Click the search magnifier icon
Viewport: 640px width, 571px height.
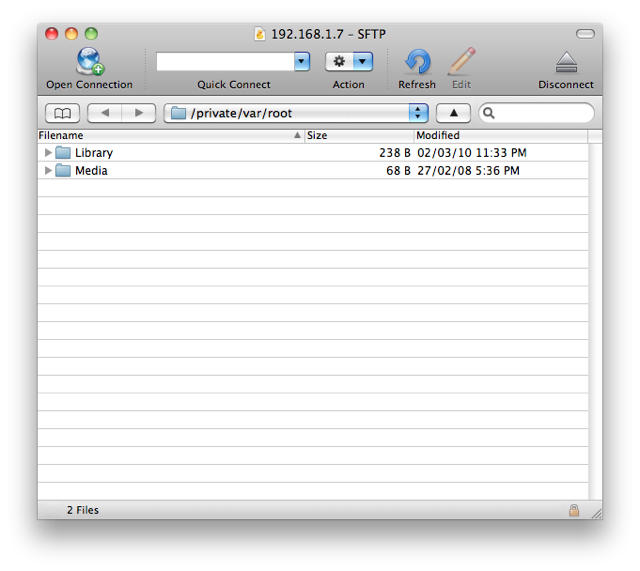pyautogui.click(x=489, y=113)
